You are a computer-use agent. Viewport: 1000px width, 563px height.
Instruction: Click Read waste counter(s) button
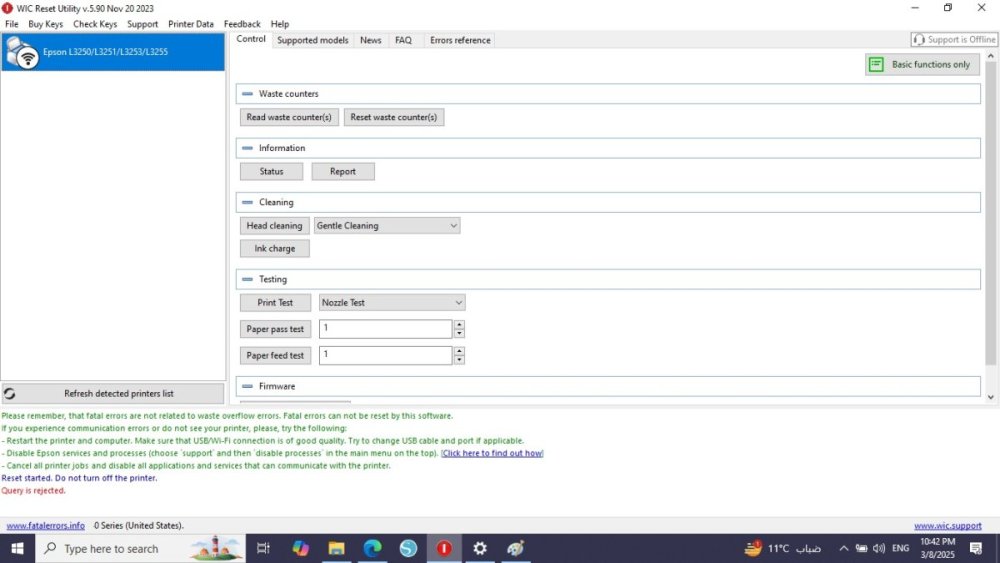289,117
